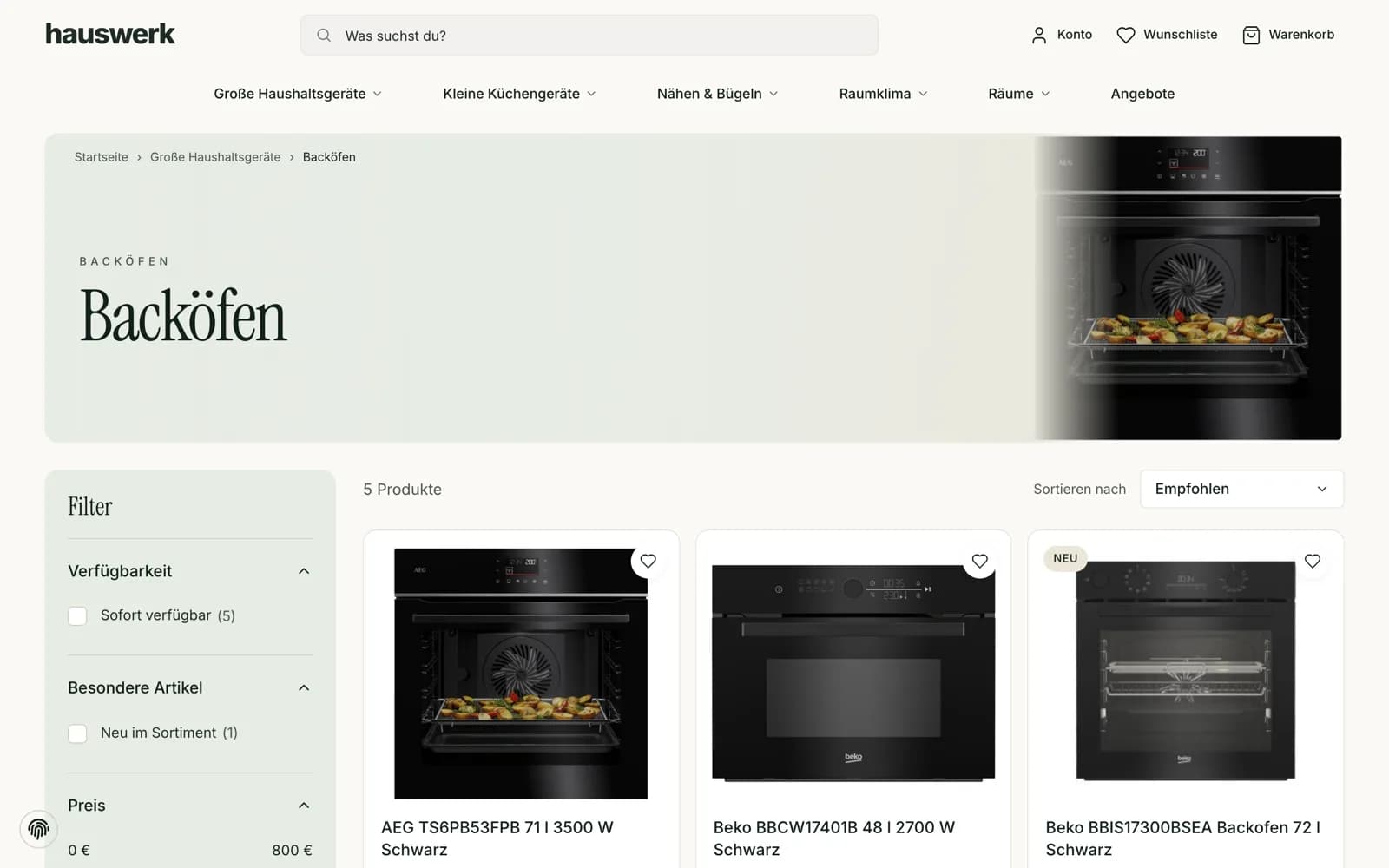Open the Räume menu
This screenshot has height=868, width=1389.
[x=1019, y=94]
